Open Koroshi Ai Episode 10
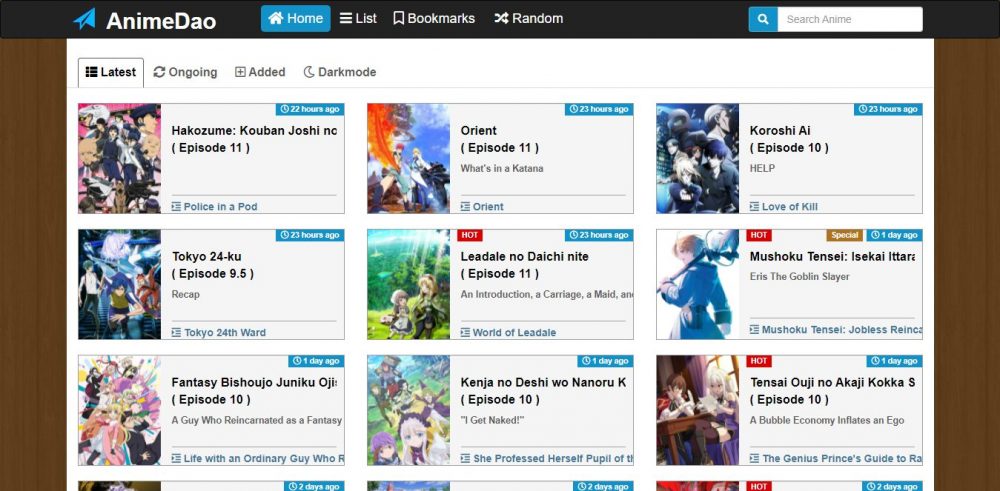This screenshot has height=491, width=1000. 789,139
